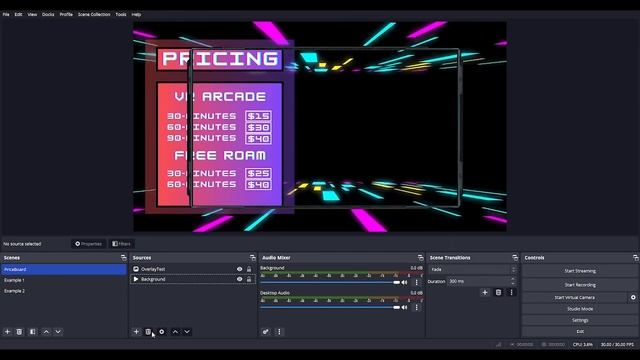This screenshot has width=640, height=360.
Task: Increase transition duration with up arrow
Action: coord(513,279)
